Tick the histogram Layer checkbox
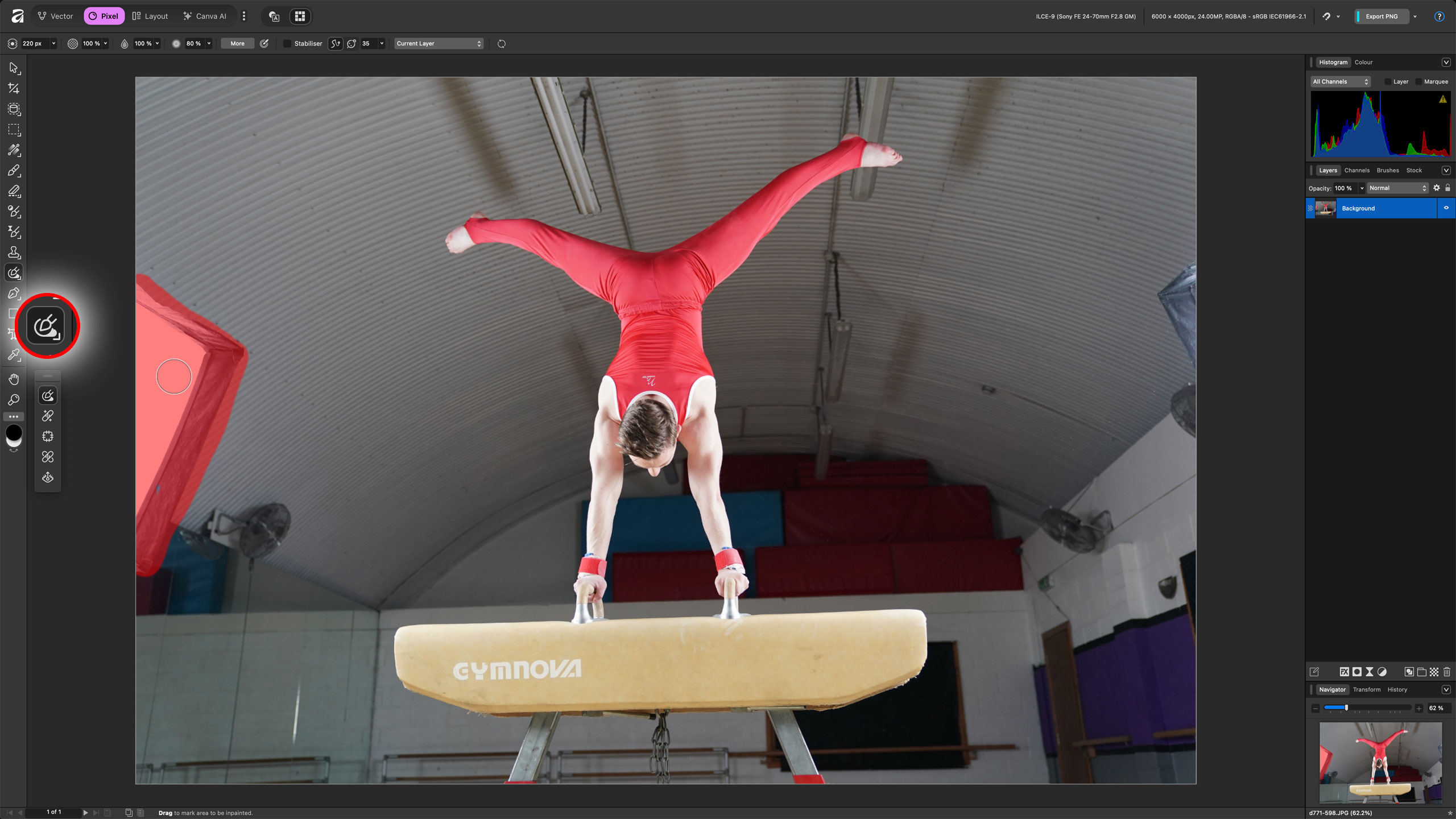The image size is (1456, 819). [1388, 82]
